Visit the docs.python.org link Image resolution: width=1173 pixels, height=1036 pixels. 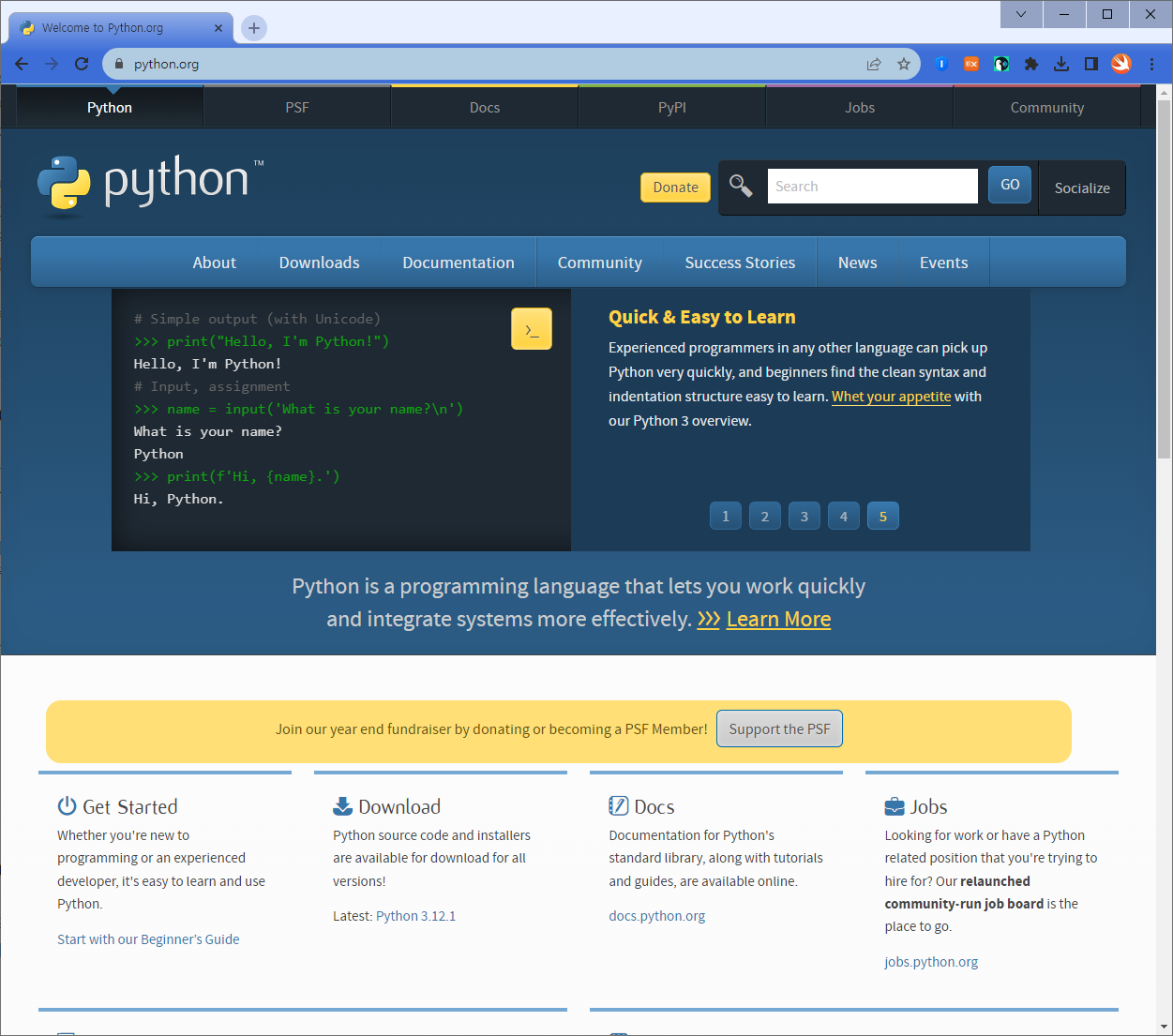point(656,916)
